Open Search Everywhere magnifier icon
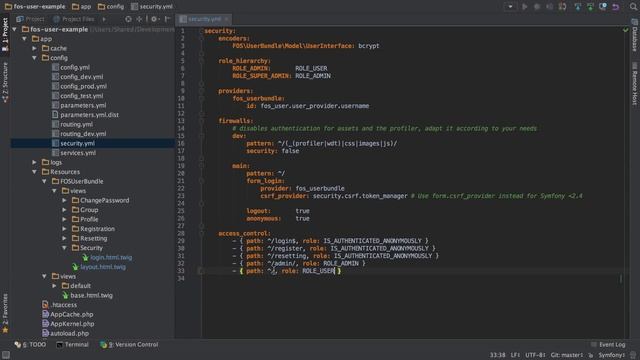Screen dimensions: 640x360 633,7
